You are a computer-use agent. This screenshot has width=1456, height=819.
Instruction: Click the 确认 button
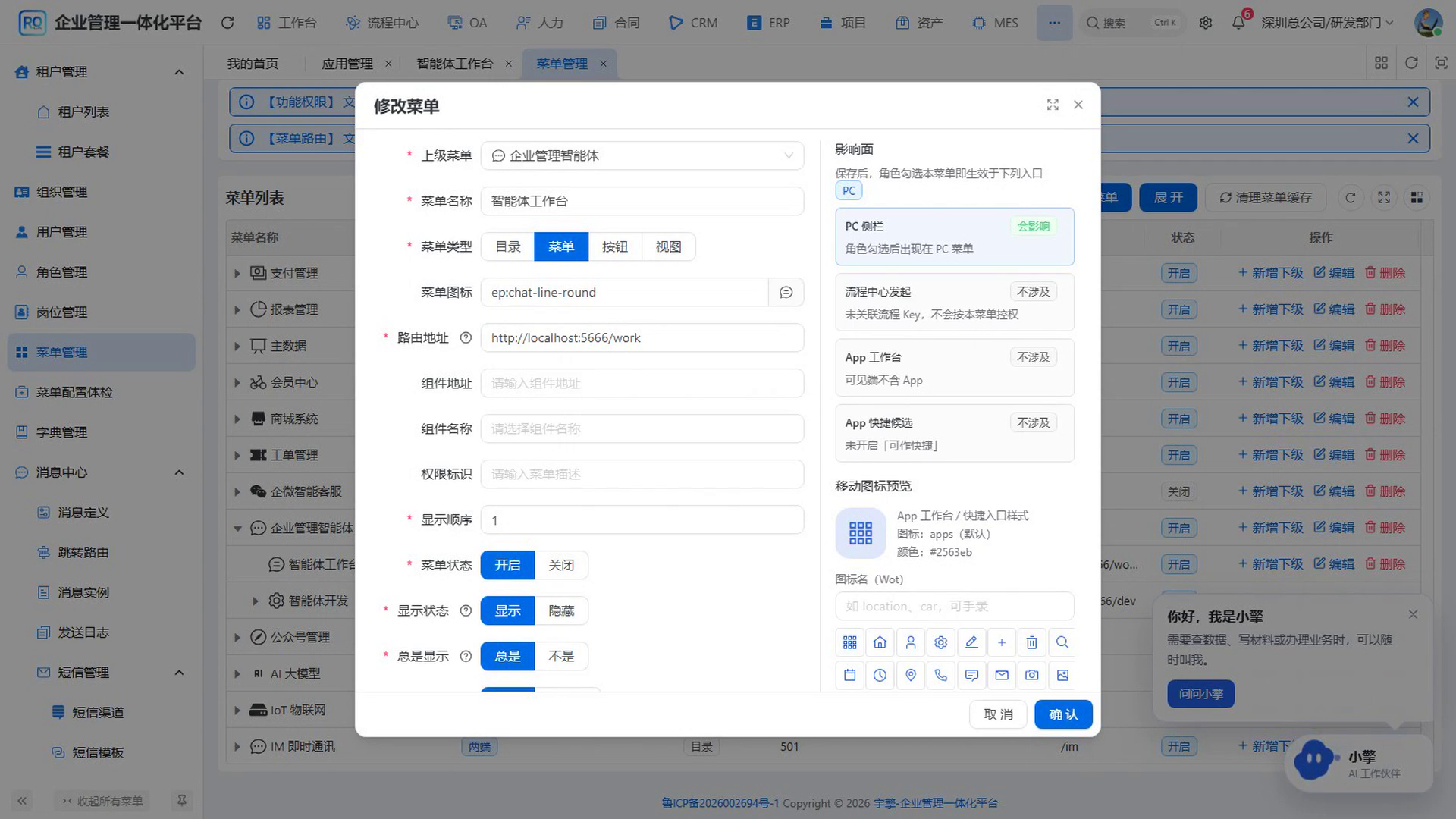(x=1063, y=714)
